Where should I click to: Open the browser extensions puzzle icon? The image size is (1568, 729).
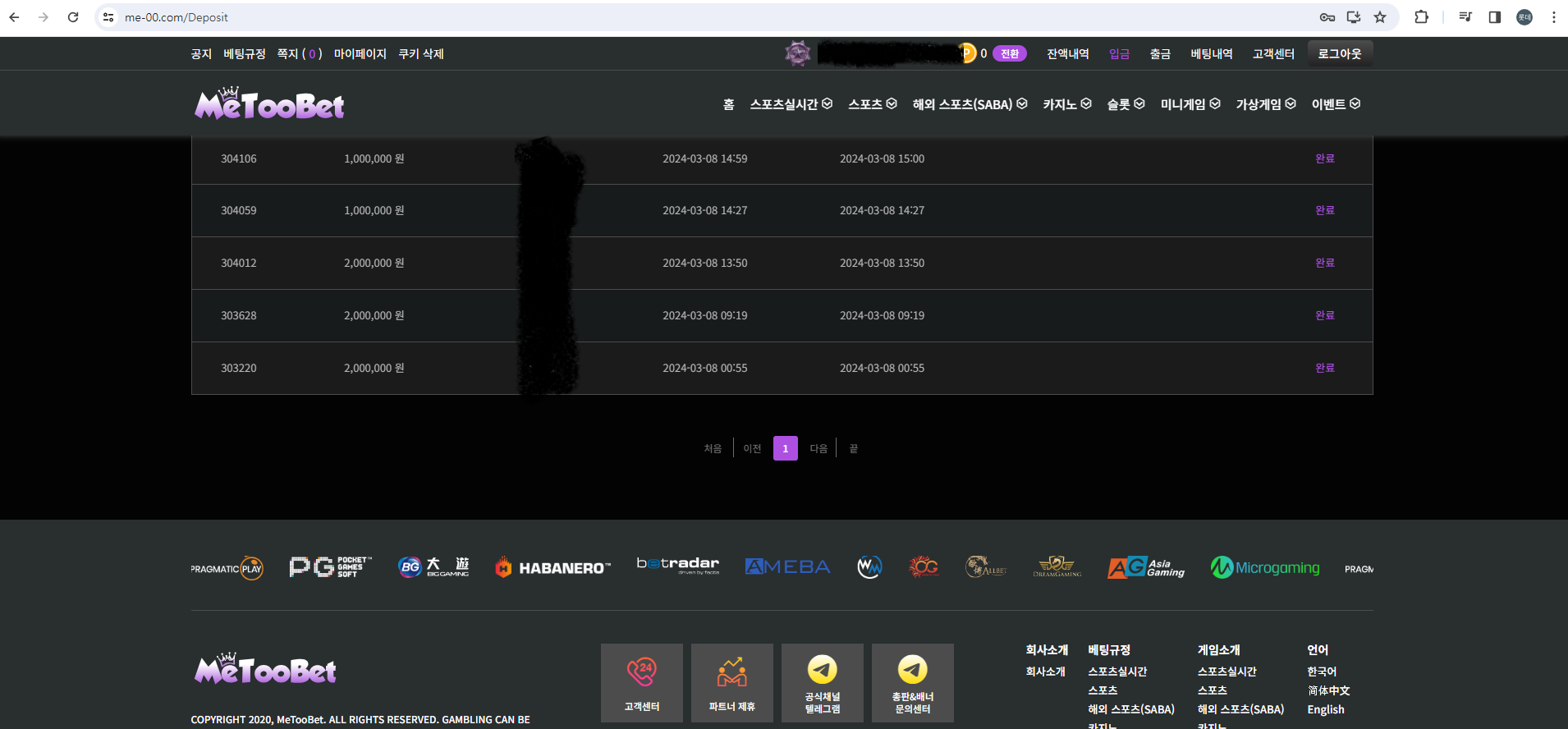point(1421,17)
